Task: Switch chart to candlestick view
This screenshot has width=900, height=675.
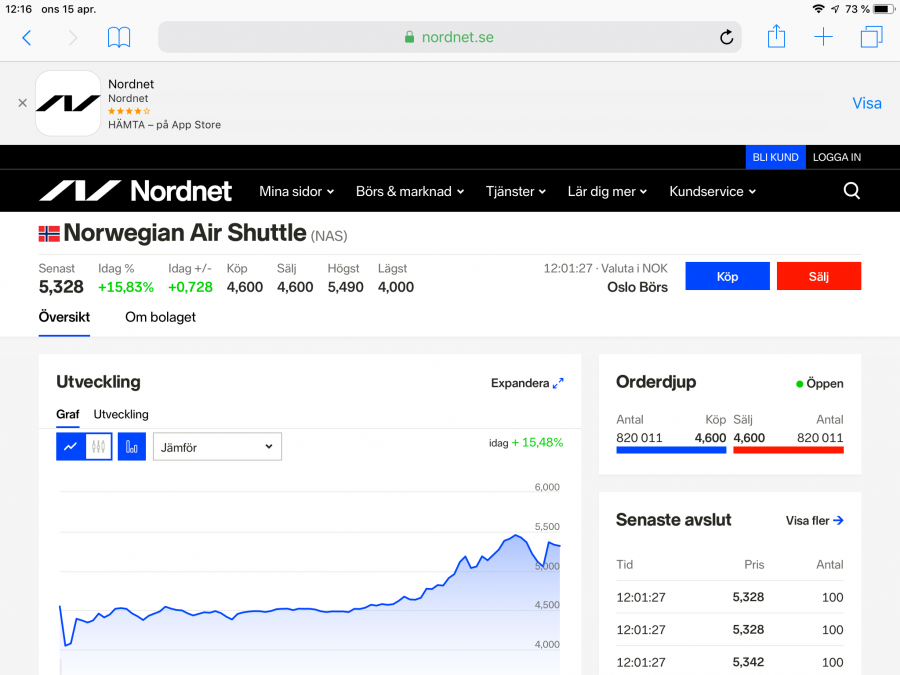Action: (x=98, y=447)
